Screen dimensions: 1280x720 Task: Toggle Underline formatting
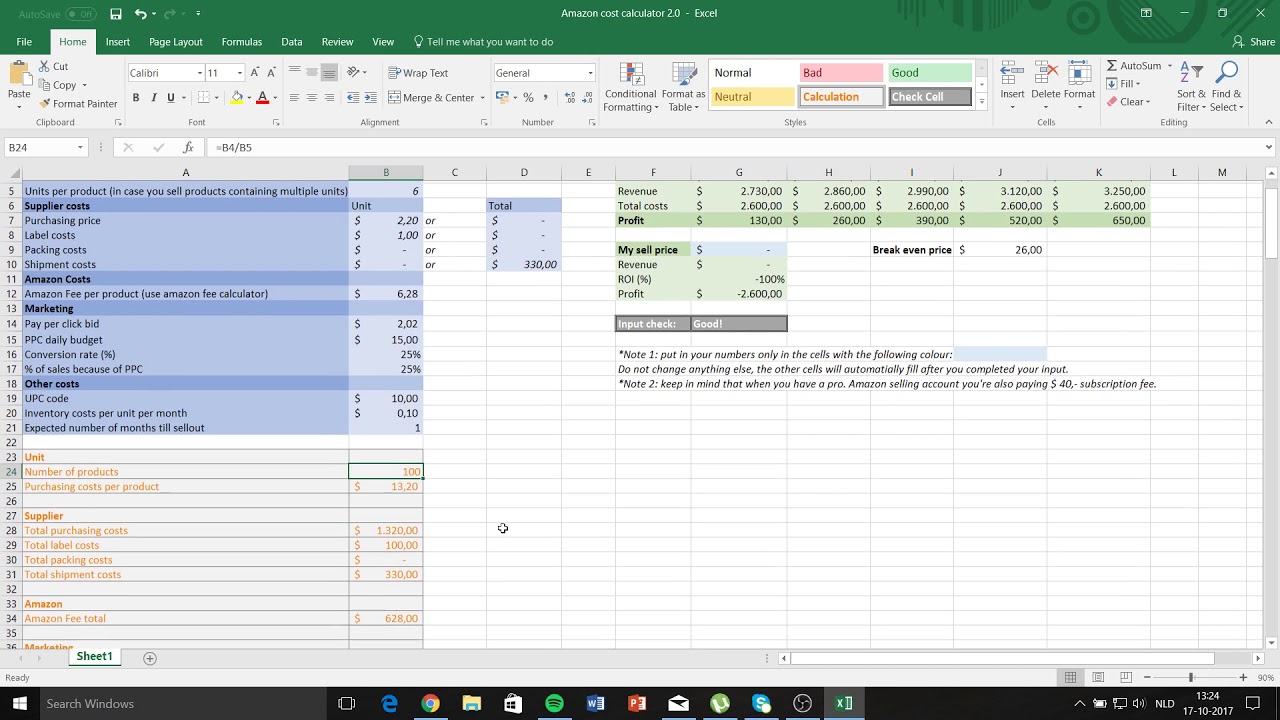click(x=171, y=98)
